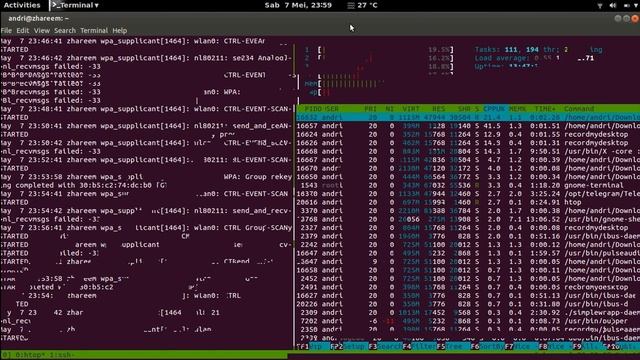The image size is (640, 360).
Task: Click the Swp usage meter bar
Action: coord(320,92)
